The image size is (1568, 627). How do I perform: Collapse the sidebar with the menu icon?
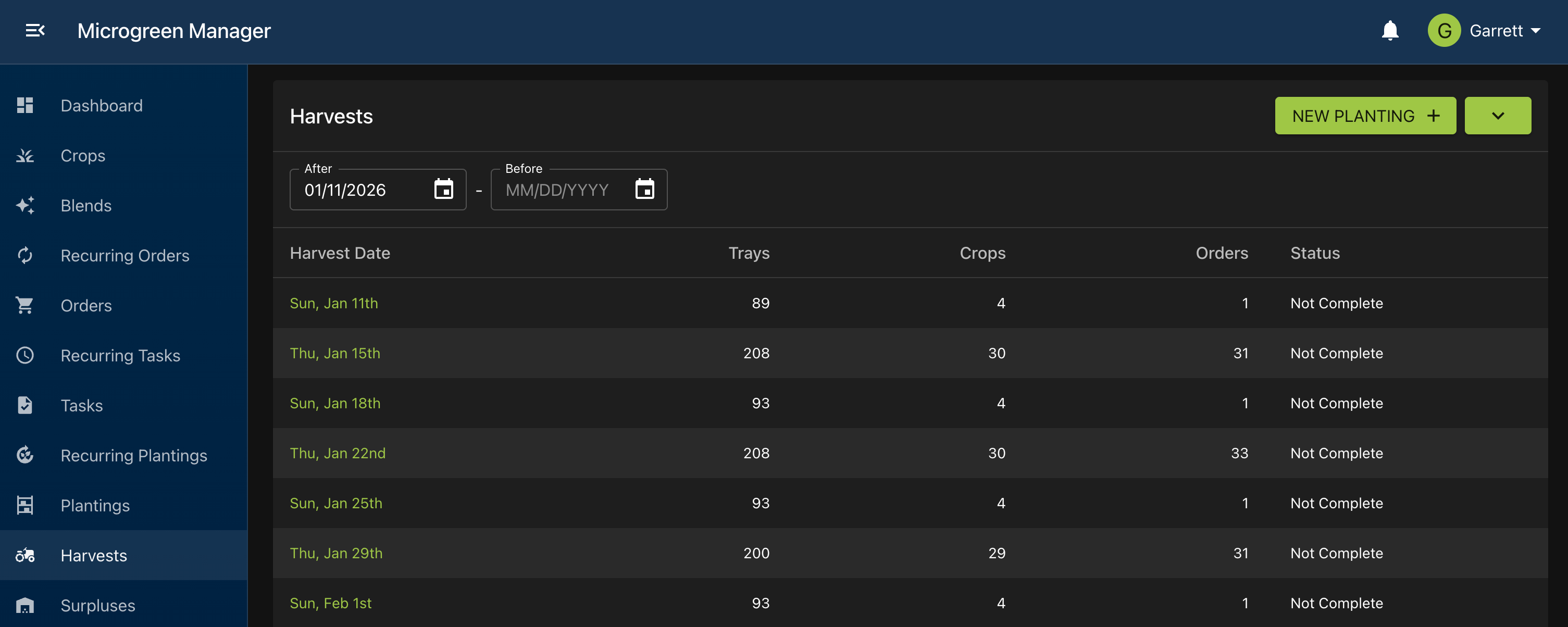click(35, 30)
